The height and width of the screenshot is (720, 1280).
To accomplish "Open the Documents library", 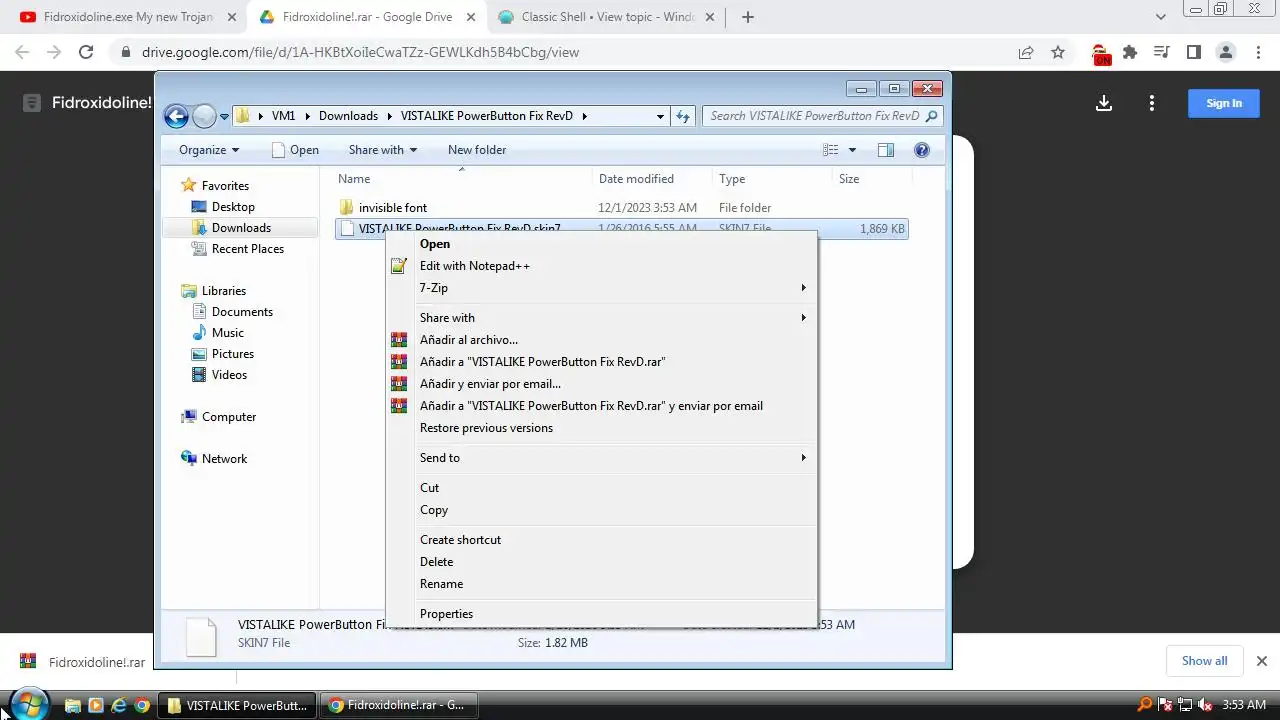I will tap(242, 312).
